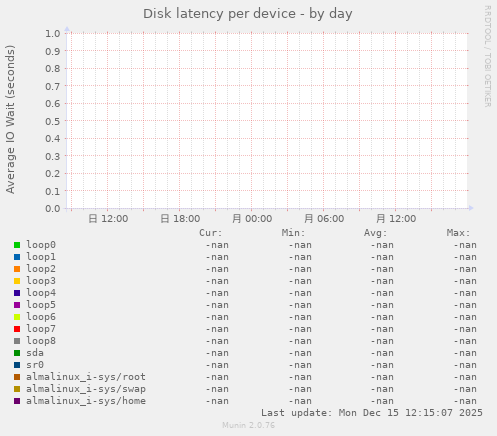
Task: Click the loop2 orange color swatch
Action: click(17, 269)
